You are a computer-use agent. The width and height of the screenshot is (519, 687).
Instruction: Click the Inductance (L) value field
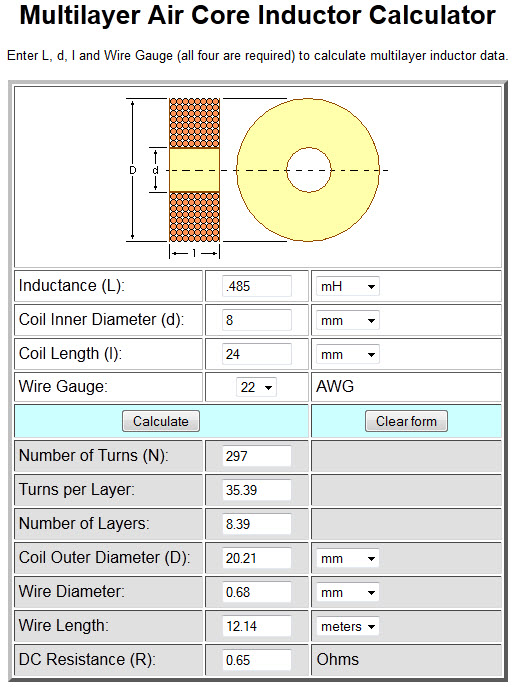click(257, 286)
